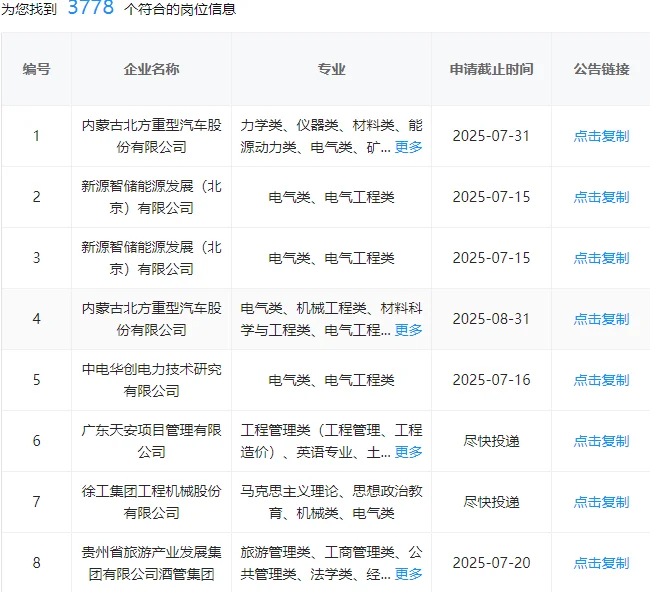Click row number 4 cell
The width and height of the screenshot is (650, 592).
click(36, 319)
